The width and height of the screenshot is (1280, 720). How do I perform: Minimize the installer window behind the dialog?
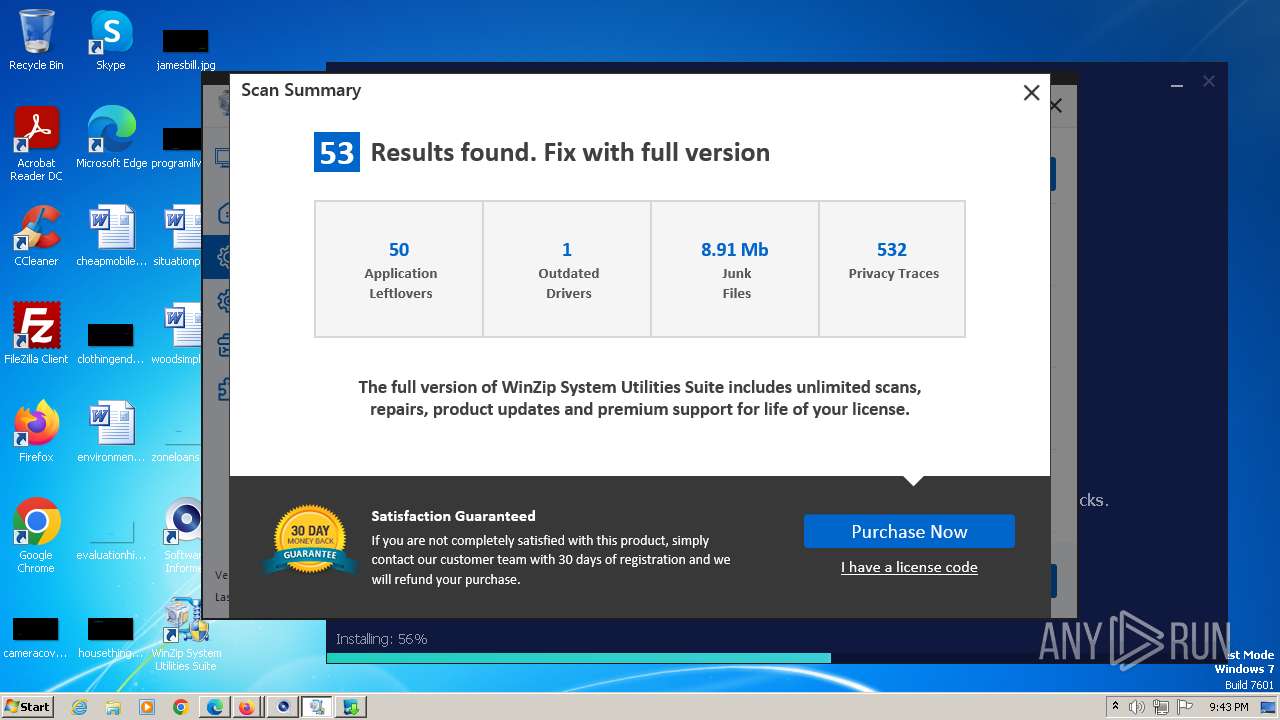click(1176, 85)
